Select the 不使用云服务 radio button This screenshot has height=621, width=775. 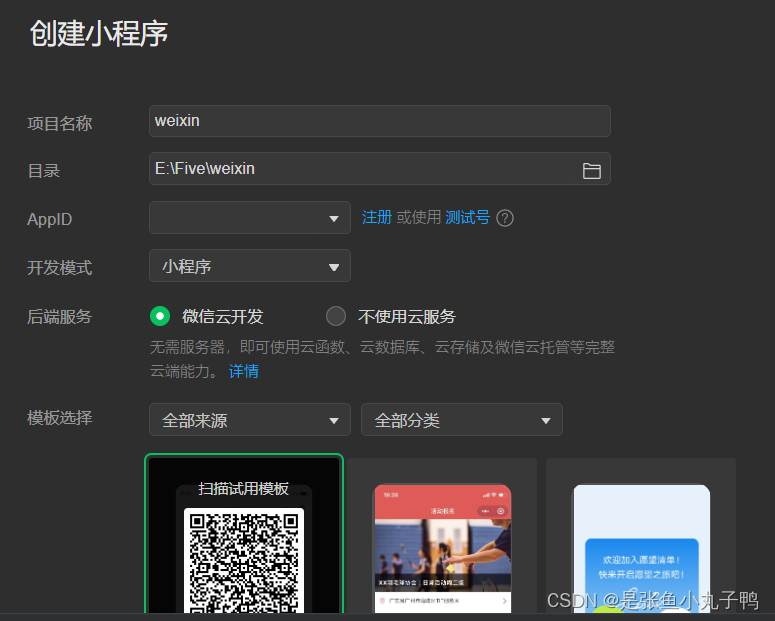coord(336,316)
